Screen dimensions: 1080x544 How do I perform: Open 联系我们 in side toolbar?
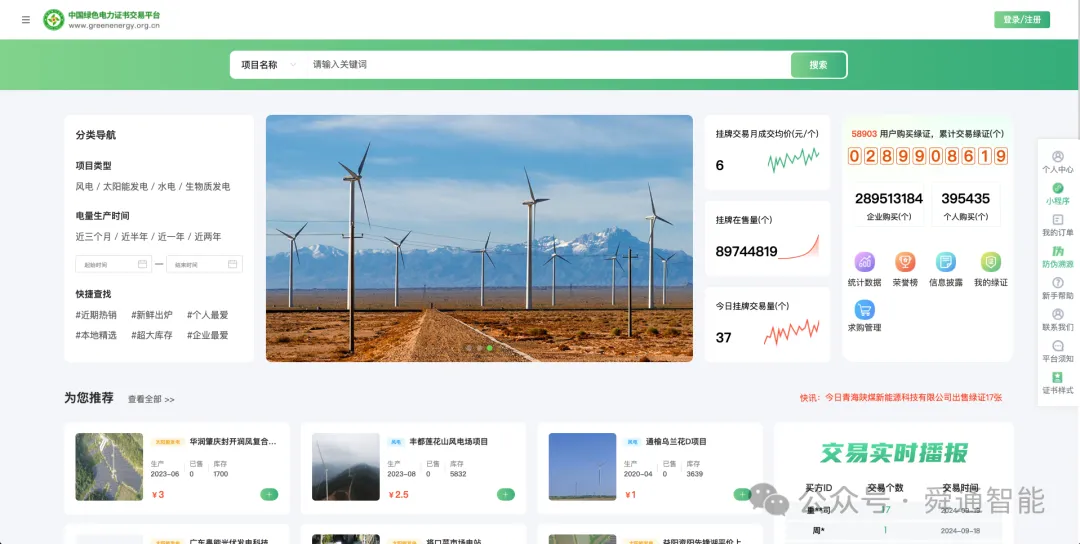(x=1058, y=320)
